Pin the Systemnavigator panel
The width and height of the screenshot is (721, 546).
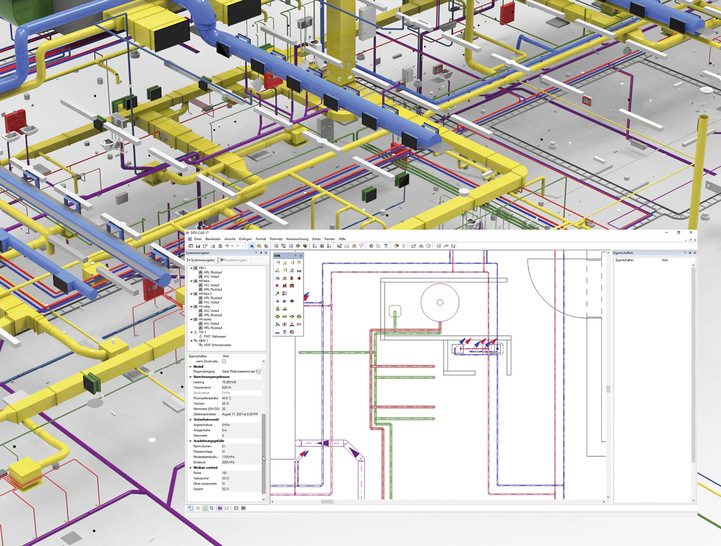pyautogui.click(x=258, y=253)
